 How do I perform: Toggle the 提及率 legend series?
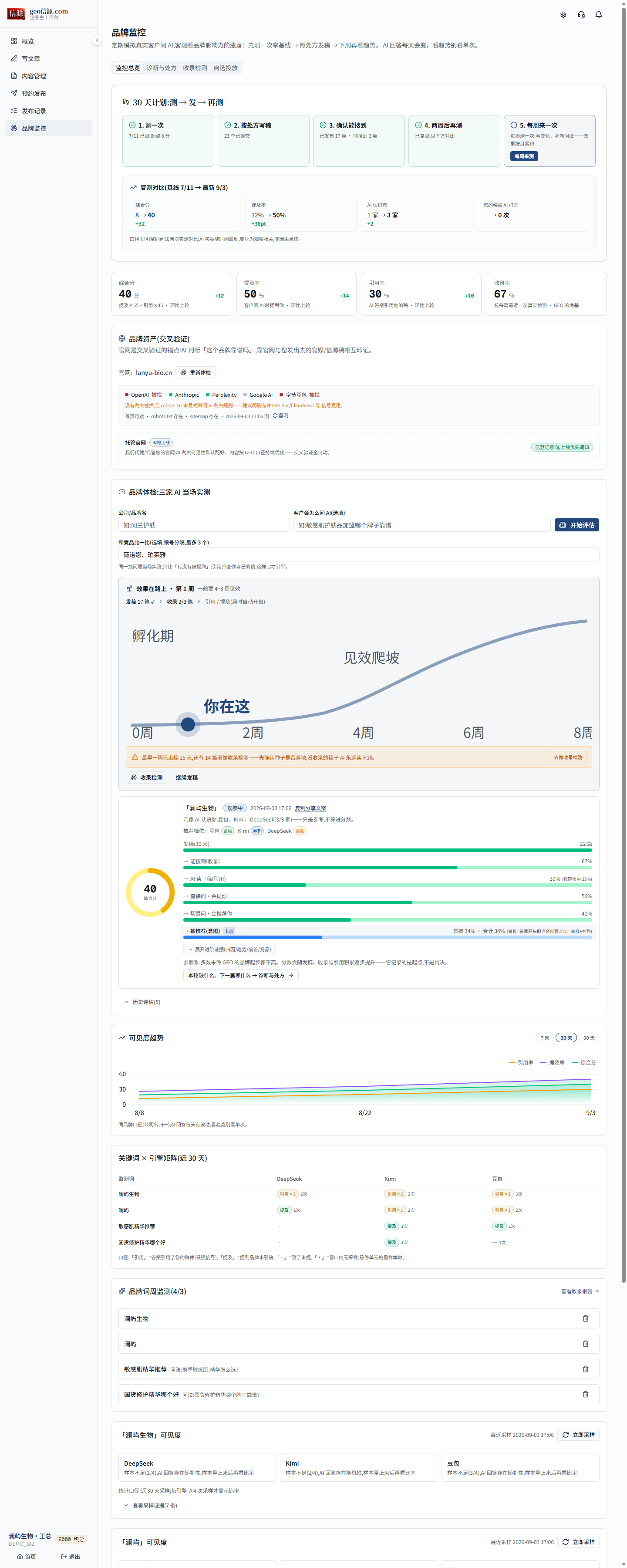552,1063
